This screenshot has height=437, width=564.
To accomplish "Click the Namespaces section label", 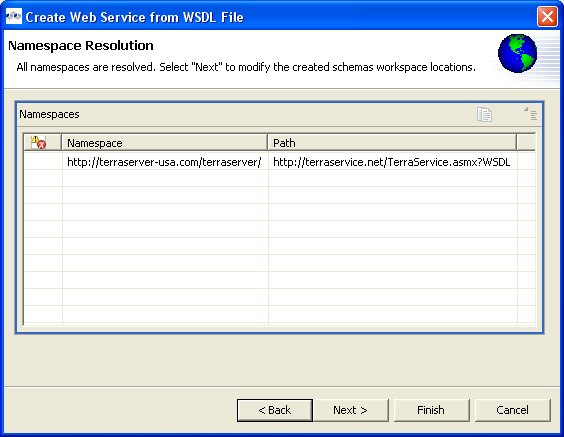I will tap(49, 114).
